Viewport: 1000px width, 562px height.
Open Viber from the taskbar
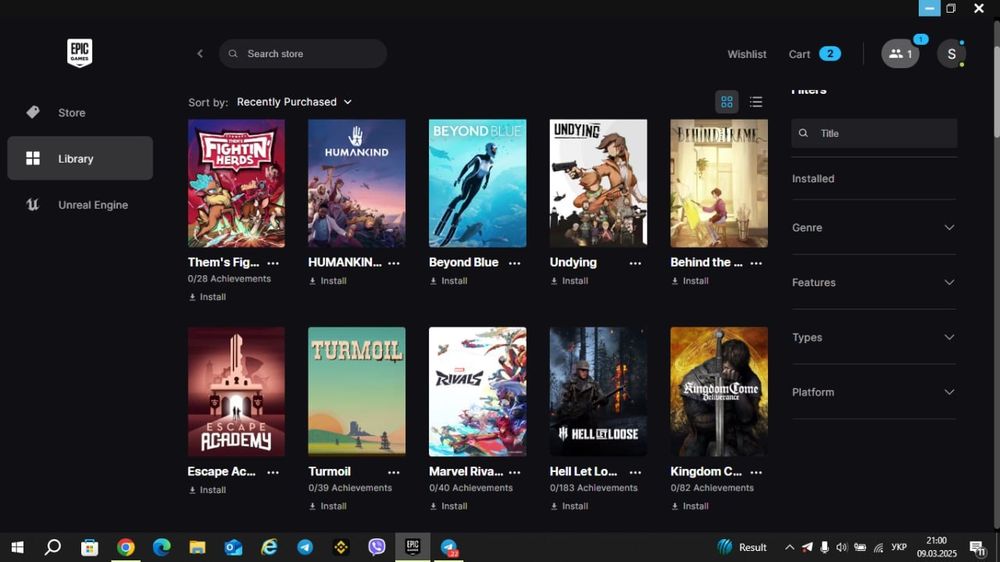coord(377,547)
